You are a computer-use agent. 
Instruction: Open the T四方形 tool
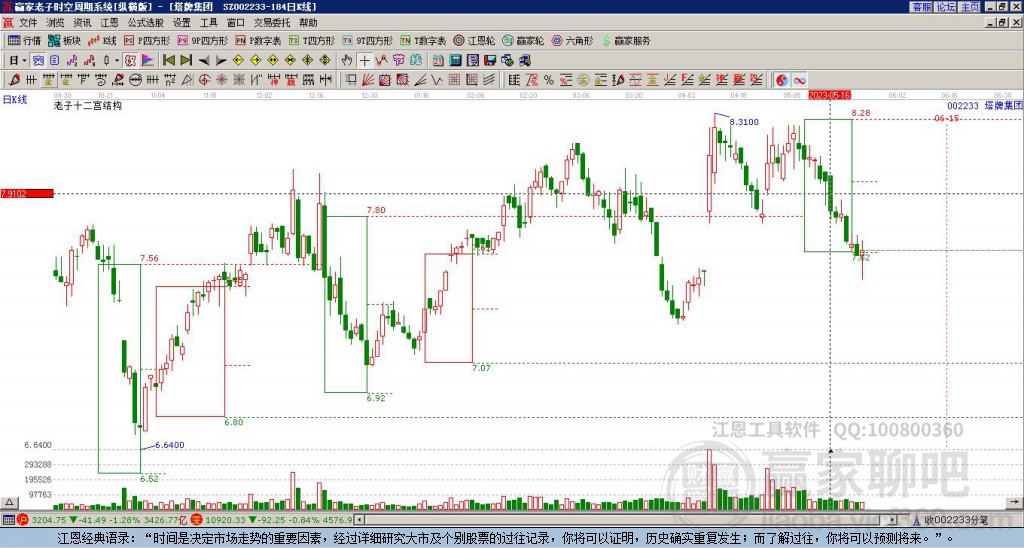point(312,40)
